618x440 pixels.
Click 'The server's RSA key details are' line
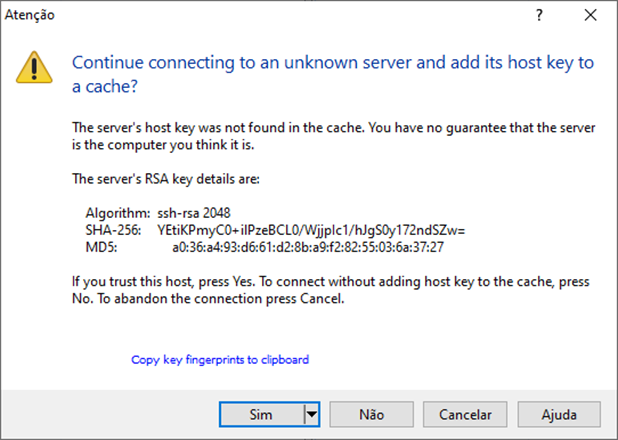coord(166,179)
